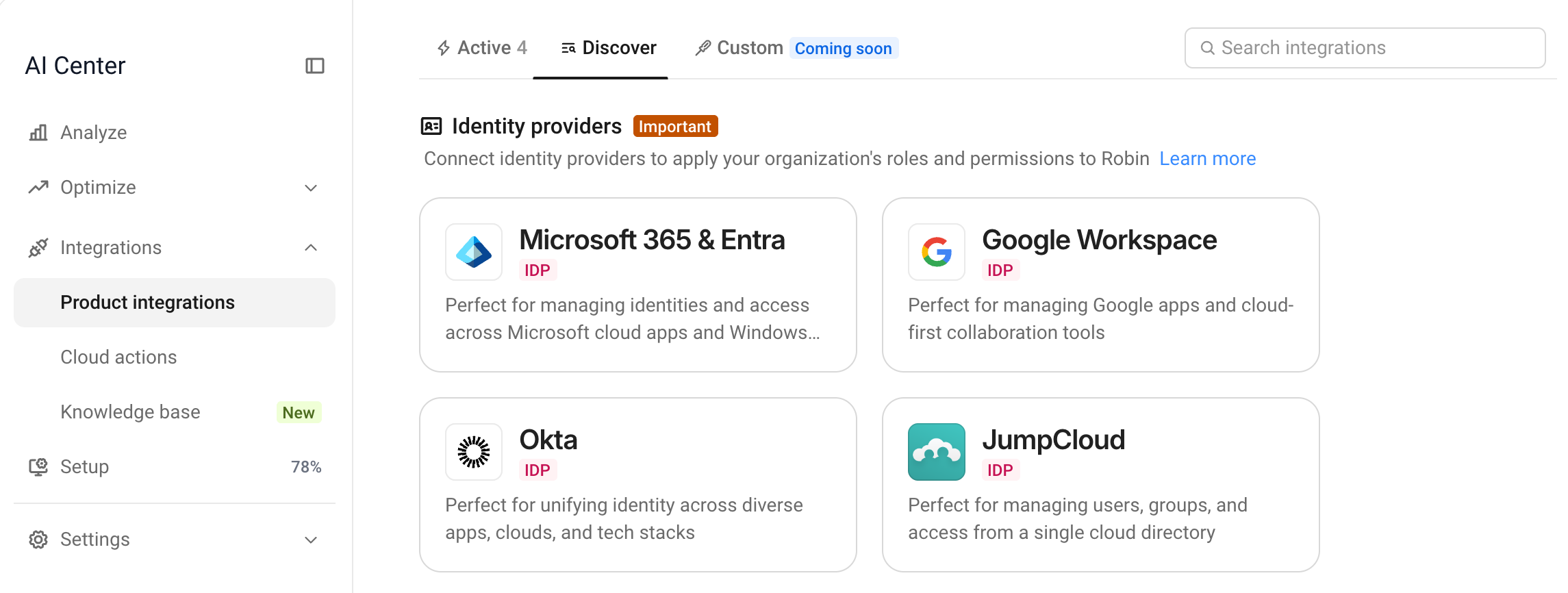
Task: Click the Search integrations field
Action: pos(1365,48)
